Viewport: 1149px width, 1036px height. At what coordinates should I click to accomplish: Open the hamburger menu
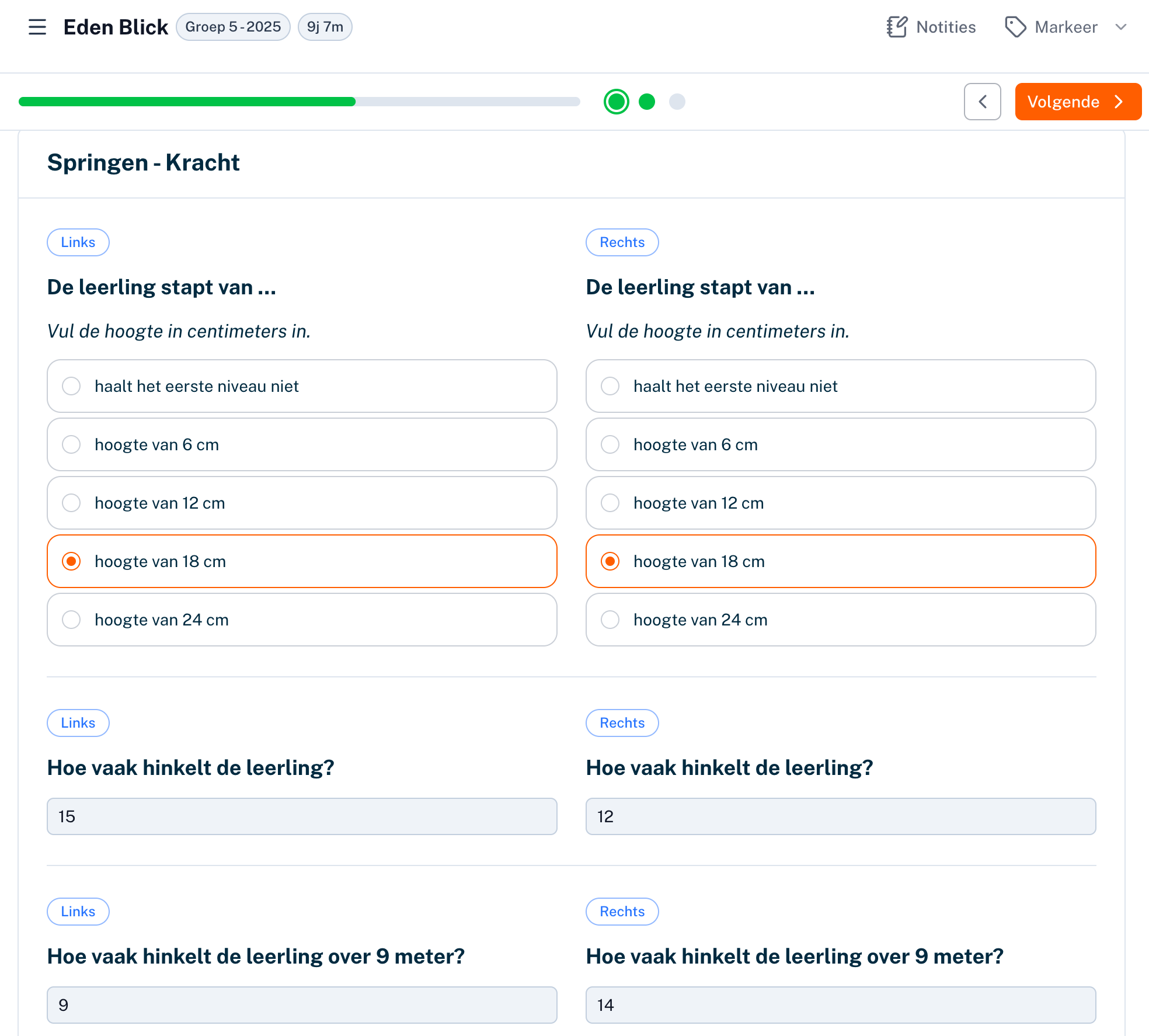point(37,27)
